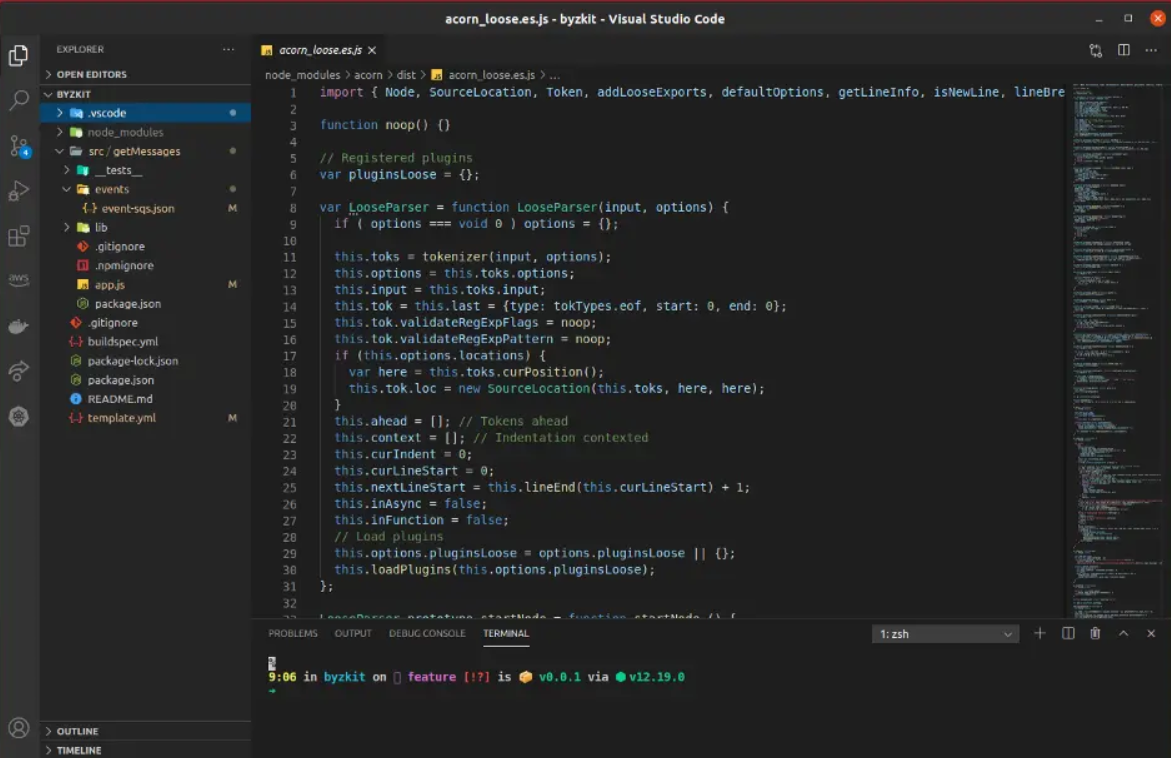The width and height of the screenshot is (1171, 758).
Task: Collapse the src / getMessages folder
Action: pyautogui.click(x=146, y=151)
